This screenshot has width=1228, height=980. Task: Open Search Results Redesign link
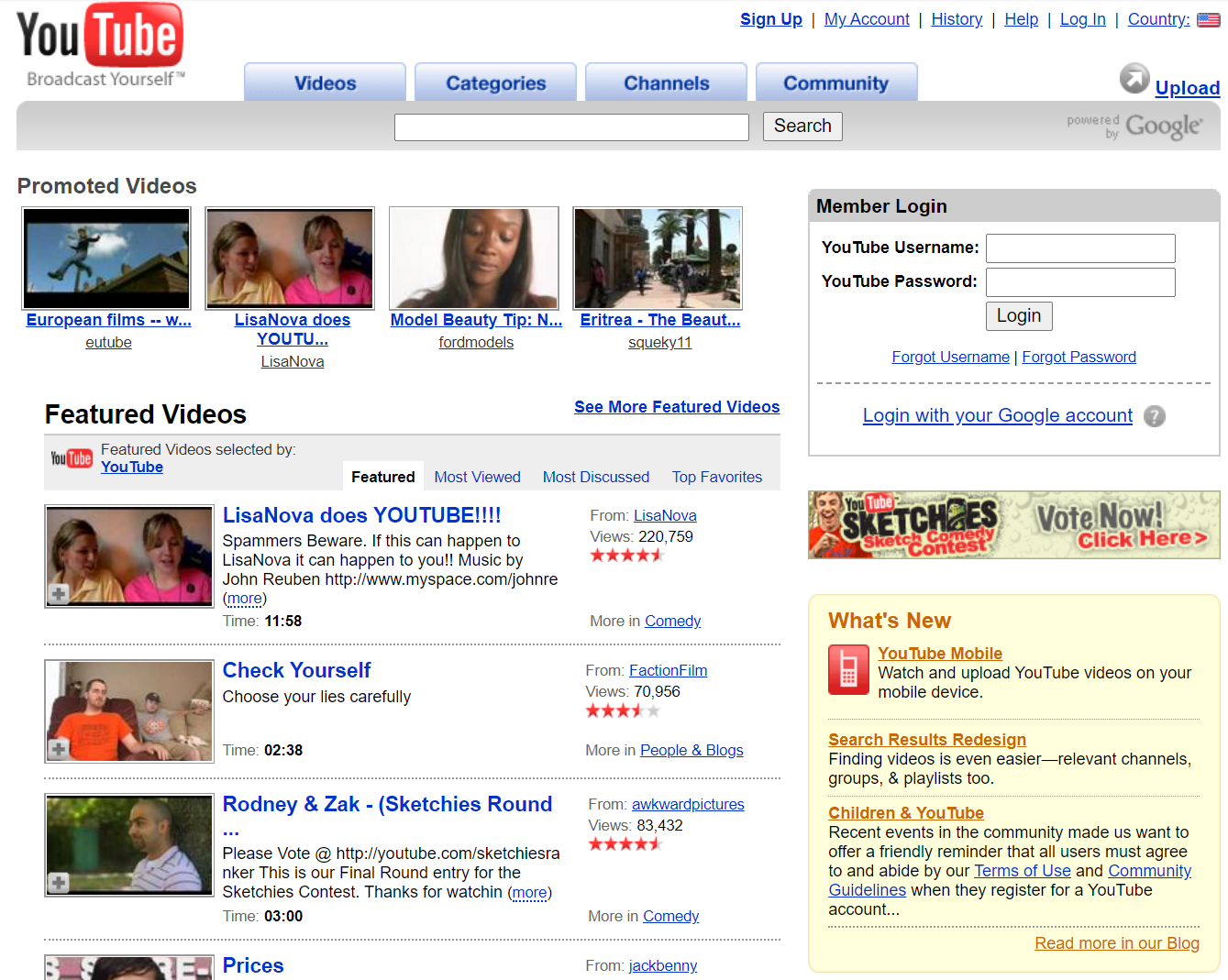(926, 740)
